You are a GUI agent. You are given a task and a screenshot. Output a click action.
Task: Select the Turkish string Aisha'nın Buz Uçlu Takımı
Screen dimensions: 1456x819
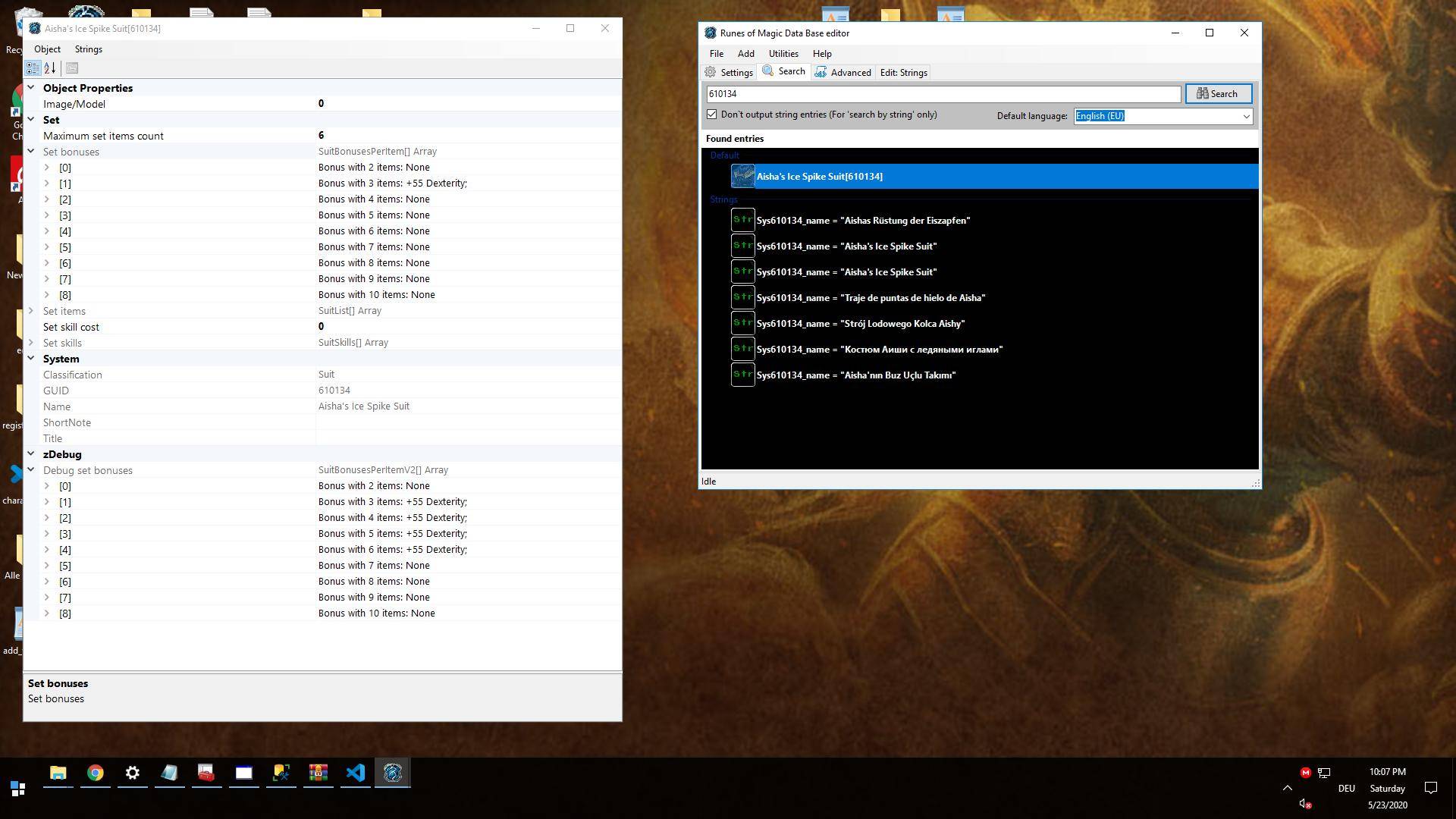point(856,375)
